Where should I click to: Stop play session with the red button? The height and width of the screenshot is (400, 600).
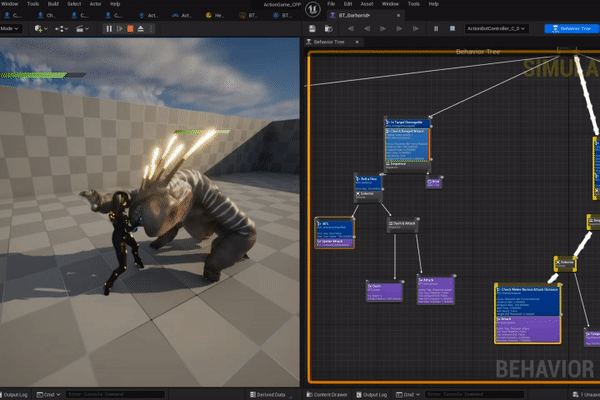(x=130, y=29)
